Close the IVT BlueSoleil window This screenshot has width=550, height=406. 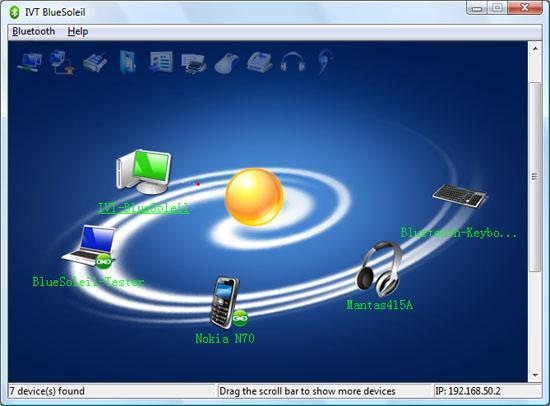point(524,8)
